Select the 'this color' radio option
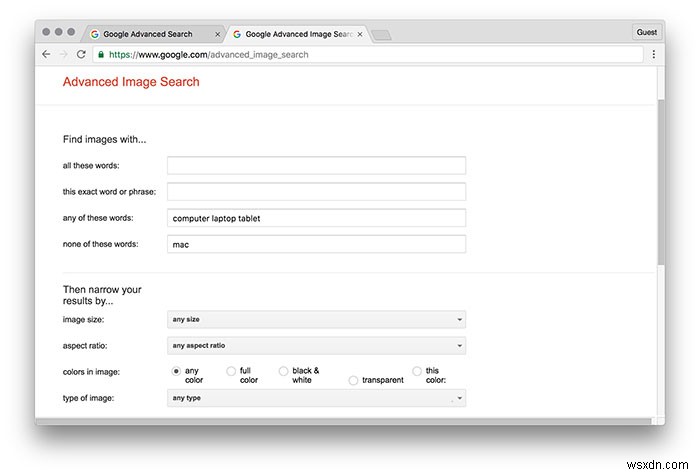The image size is (700, 475). click(x=418, y=371)
